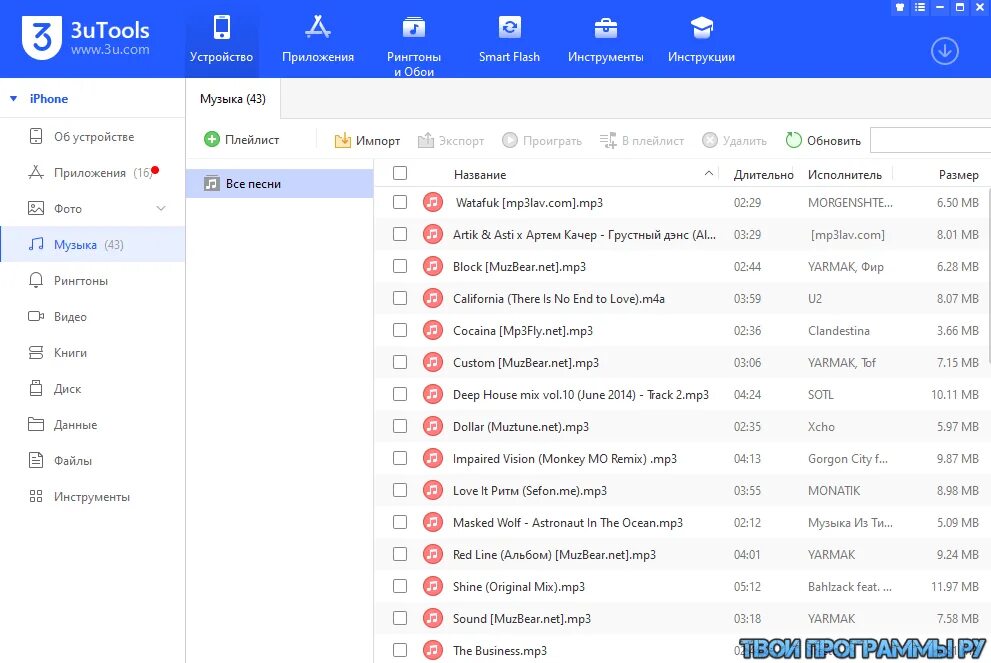Screen dimensions: 991x663
Task: Open the list menu icon in title bar
Action: coord(920,8)
